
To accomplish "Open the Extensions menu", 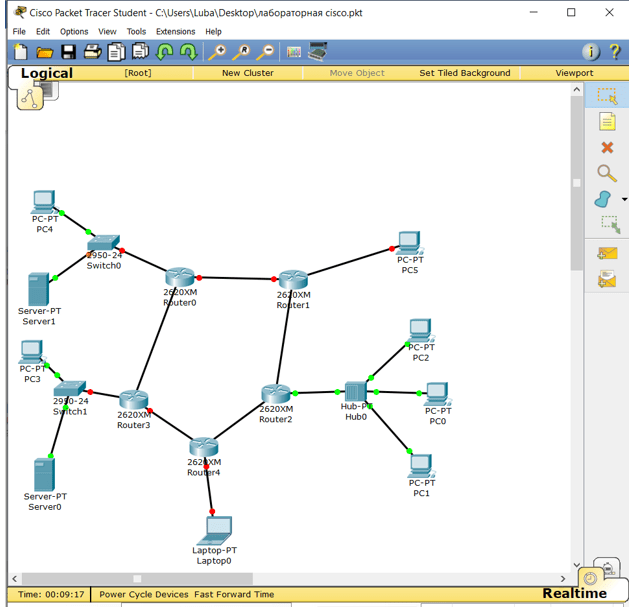I will point(175,32).
